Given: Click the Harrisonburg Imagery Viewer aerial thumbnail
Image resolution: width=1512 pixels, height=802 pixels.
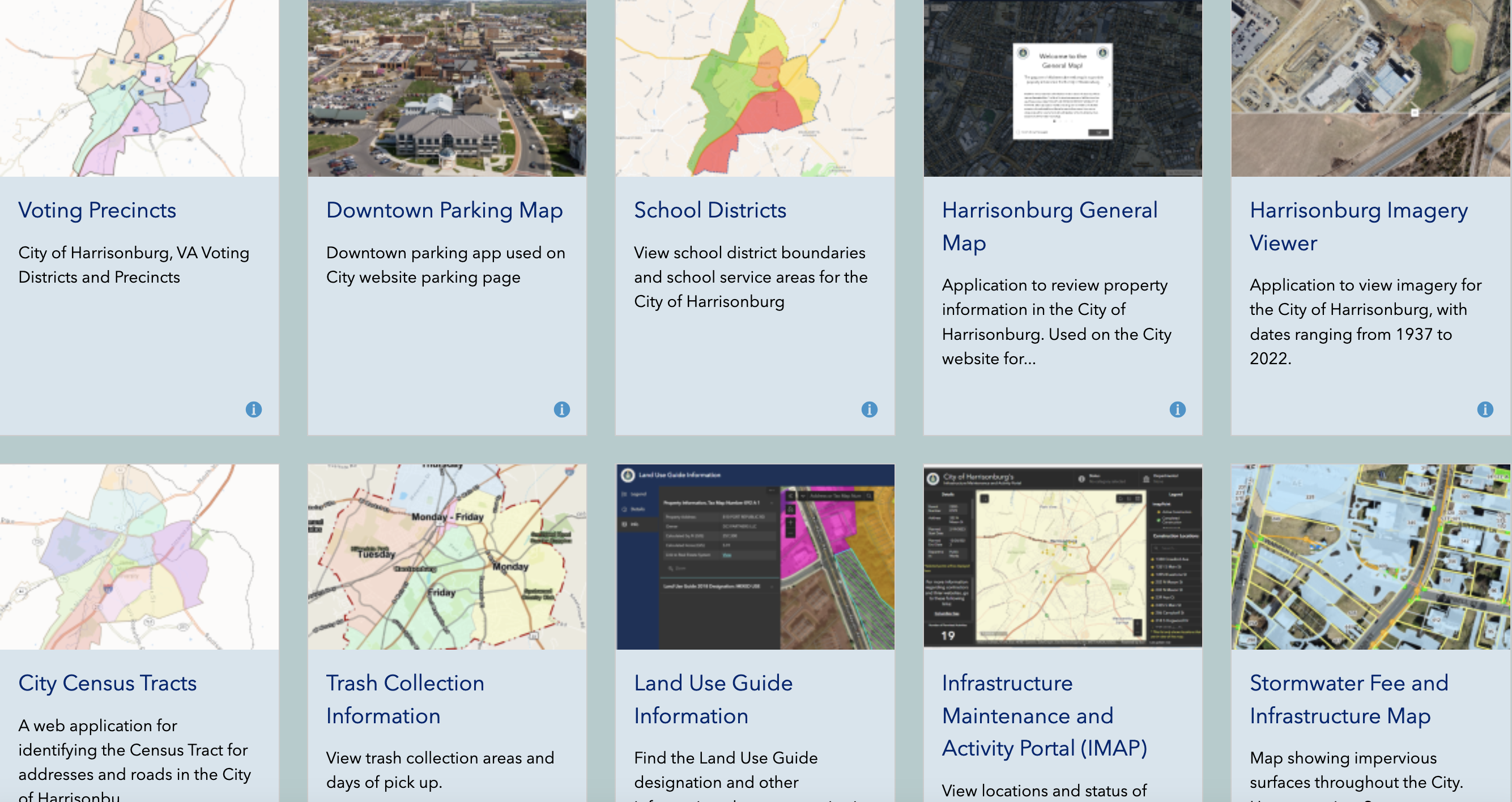Looking at the screenshot, I should (1370, 88).
